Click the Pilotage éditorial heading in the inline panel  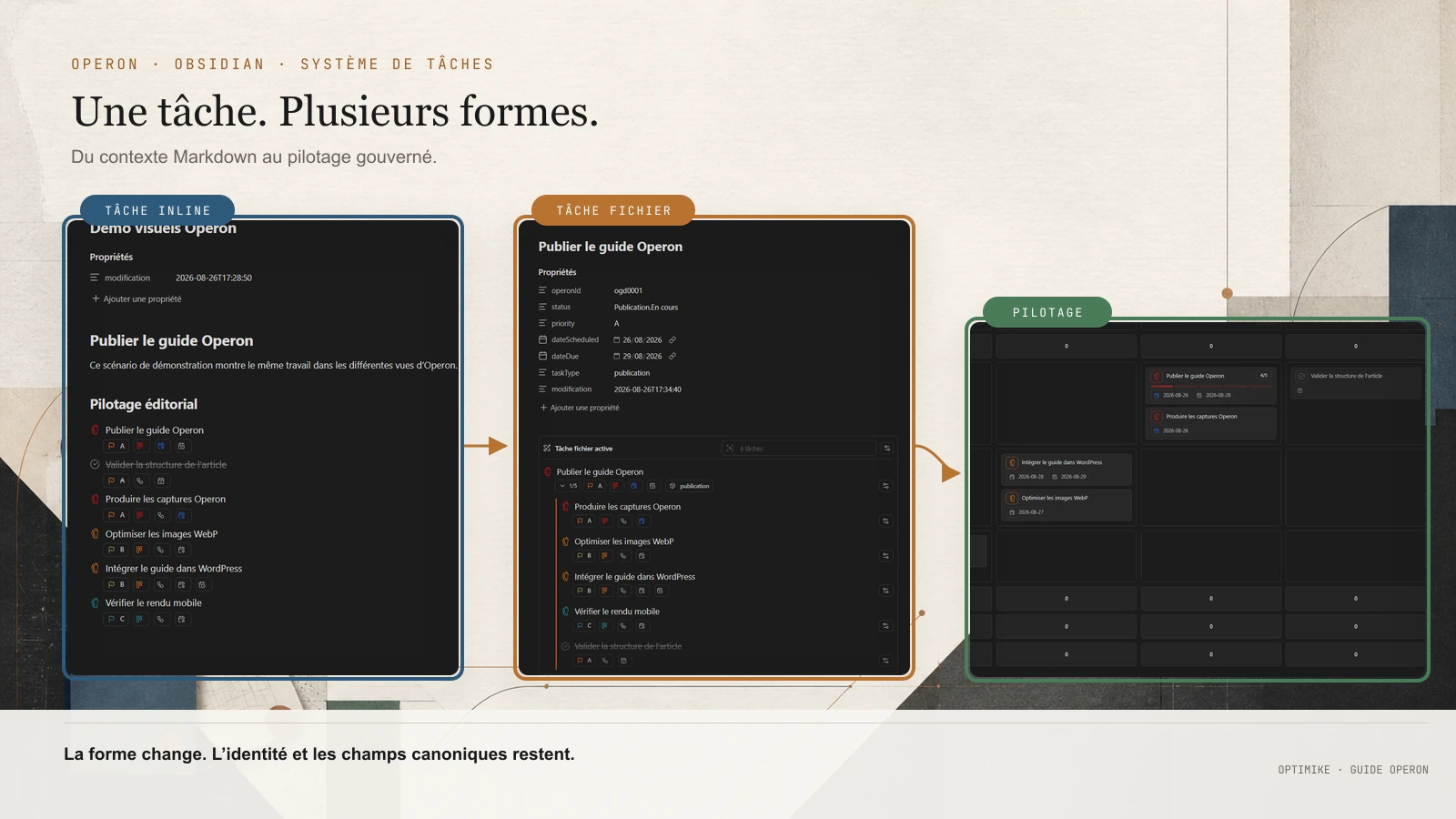[x=144, y=404]
